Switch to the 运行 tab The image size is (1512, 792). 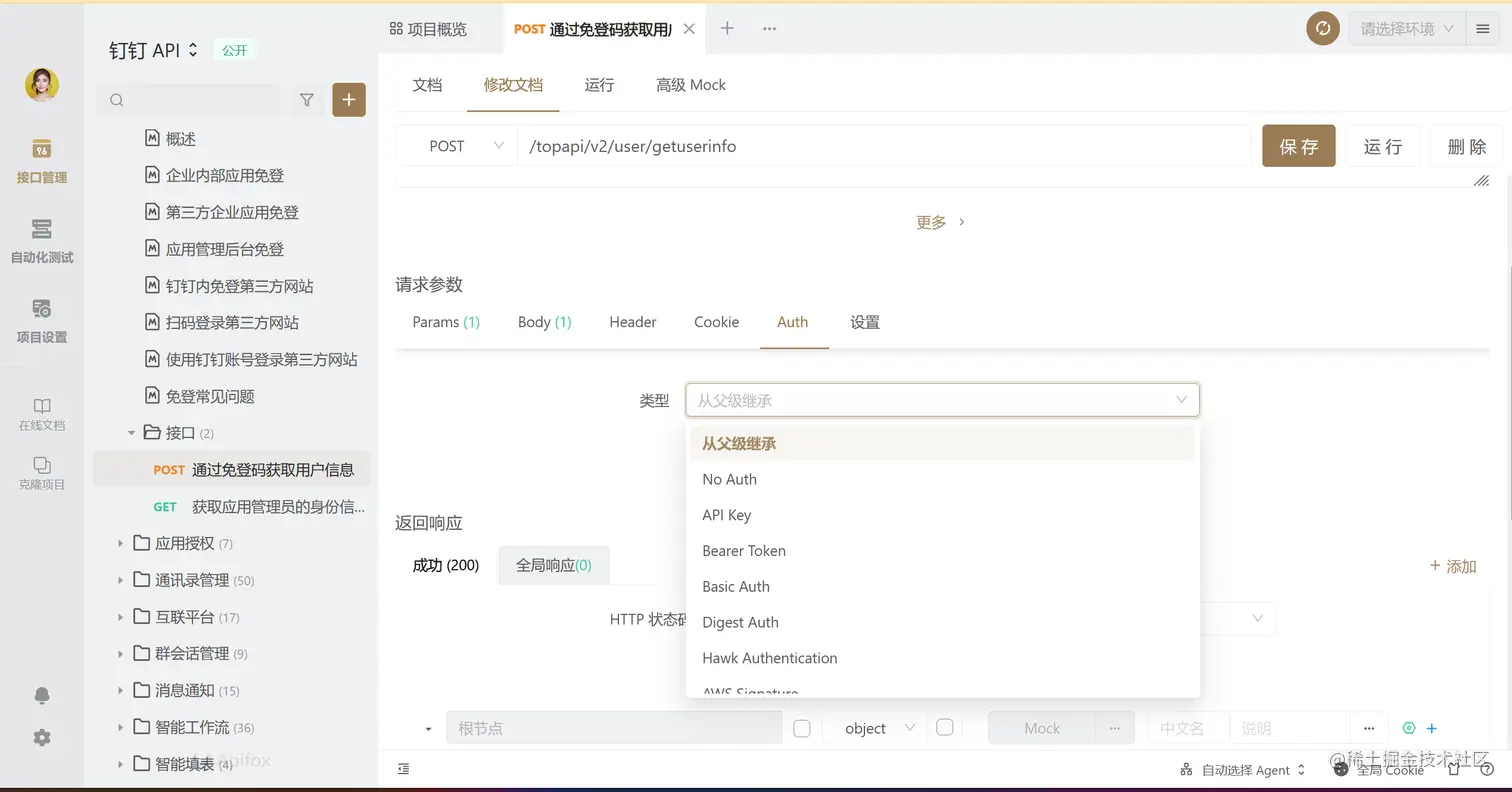coord(599,85)
